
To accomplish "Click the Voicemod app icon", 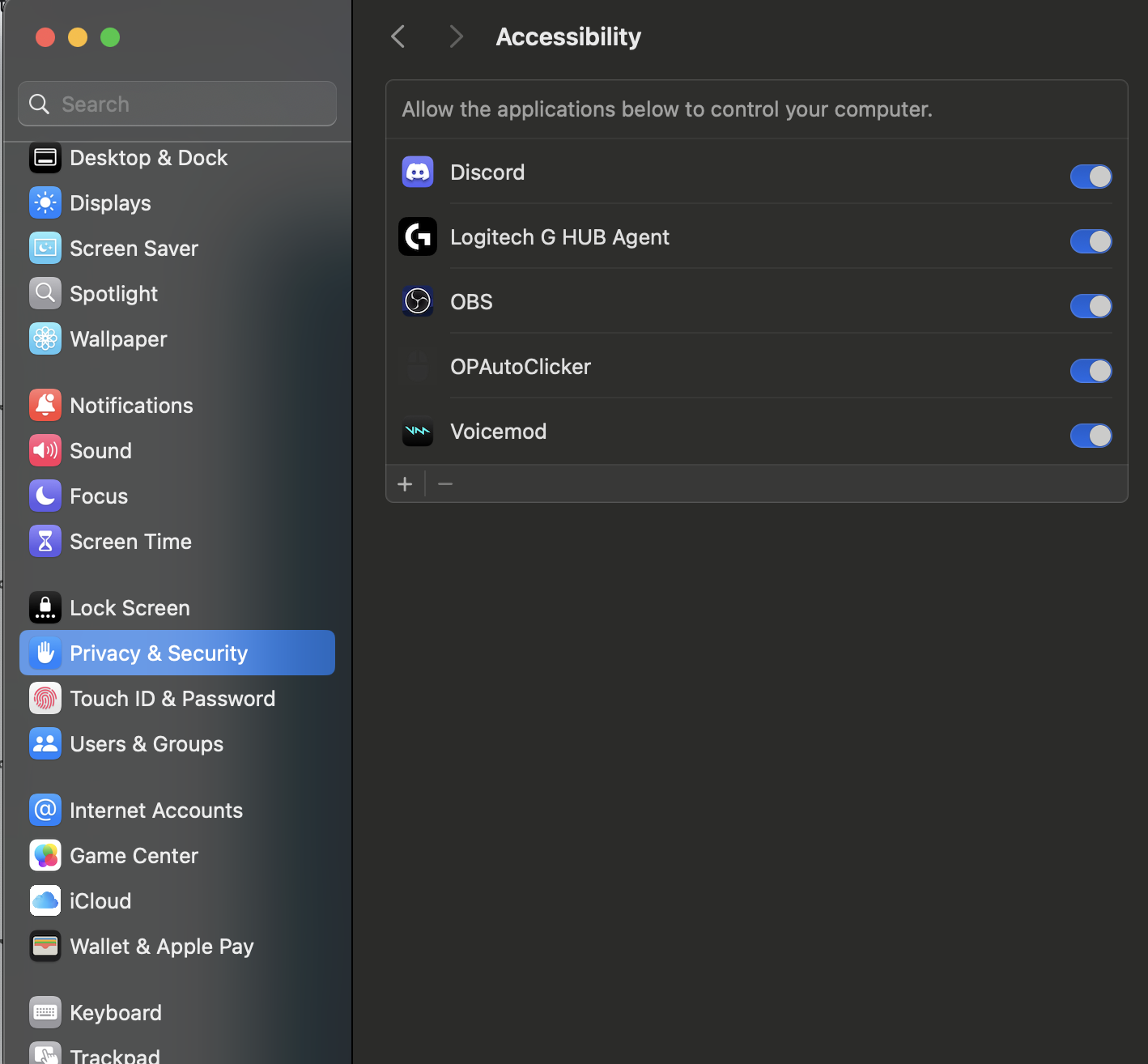I will [418, 432].
